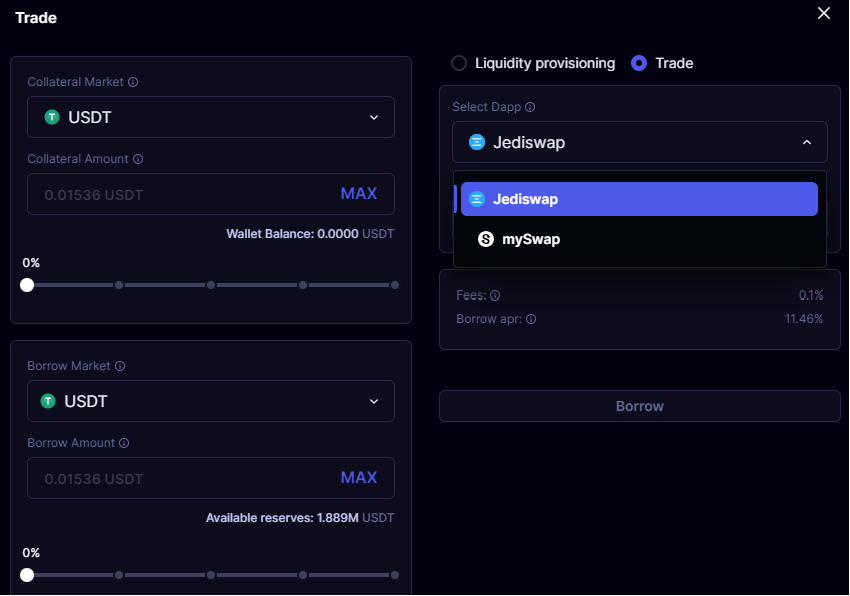Screen dimensions: 850x596
Task: Click MAX for the Borrow Amount
Action: 359,478
